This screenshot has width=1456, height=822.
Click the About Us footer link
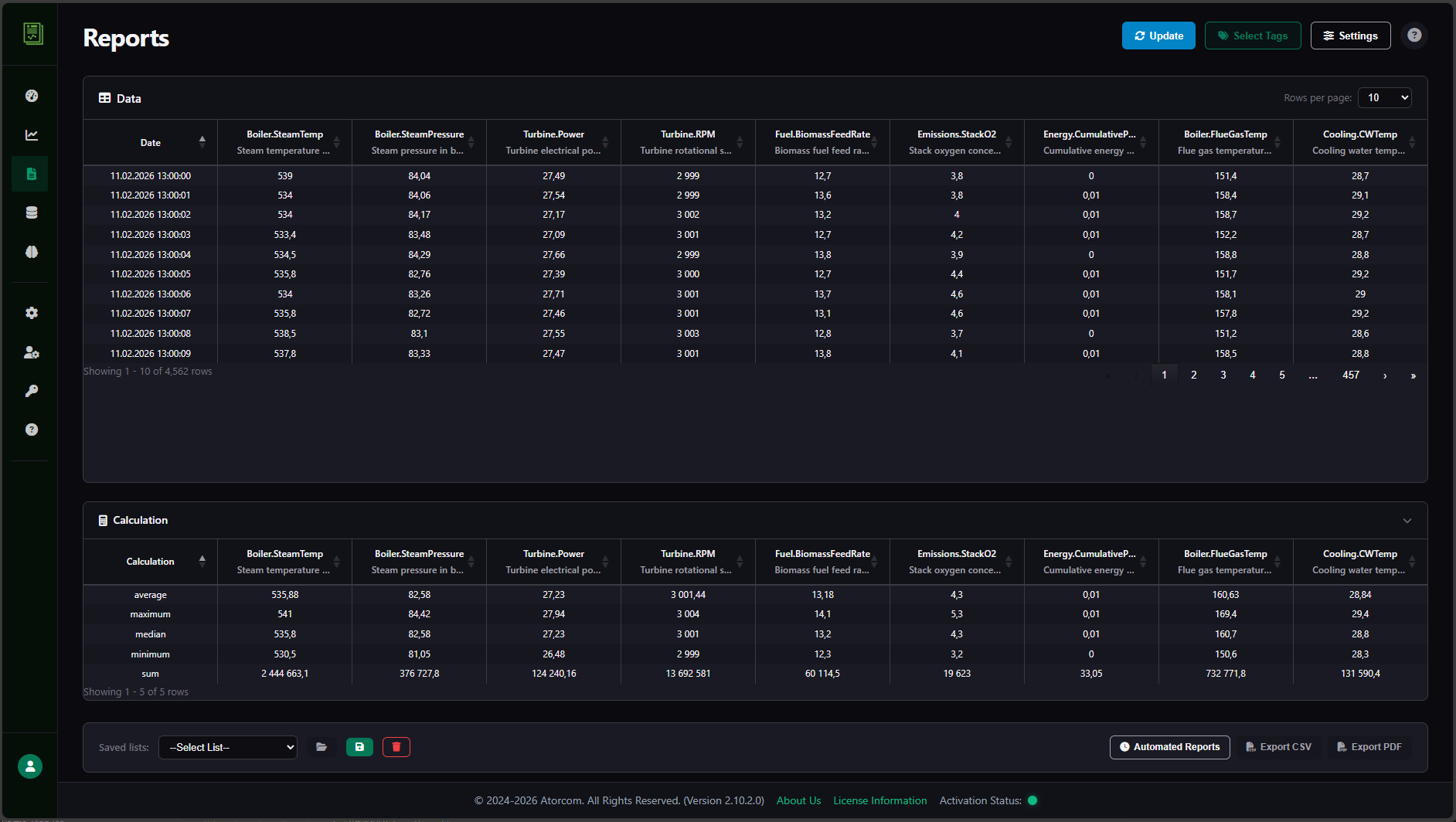pyautogui.click(x=798, y=800)
